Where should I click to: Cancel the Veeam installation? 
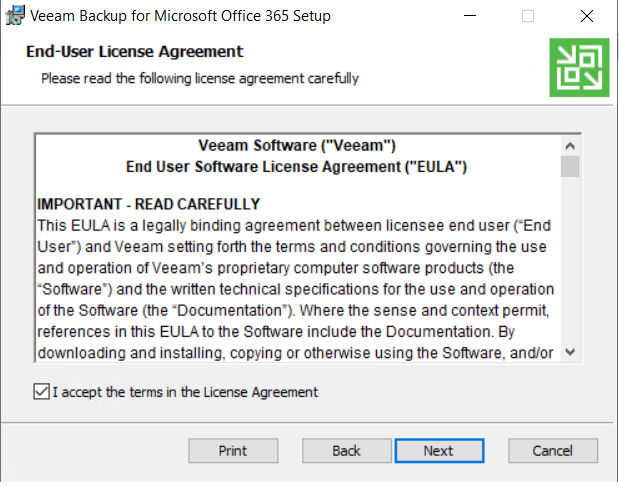(553, 451)
